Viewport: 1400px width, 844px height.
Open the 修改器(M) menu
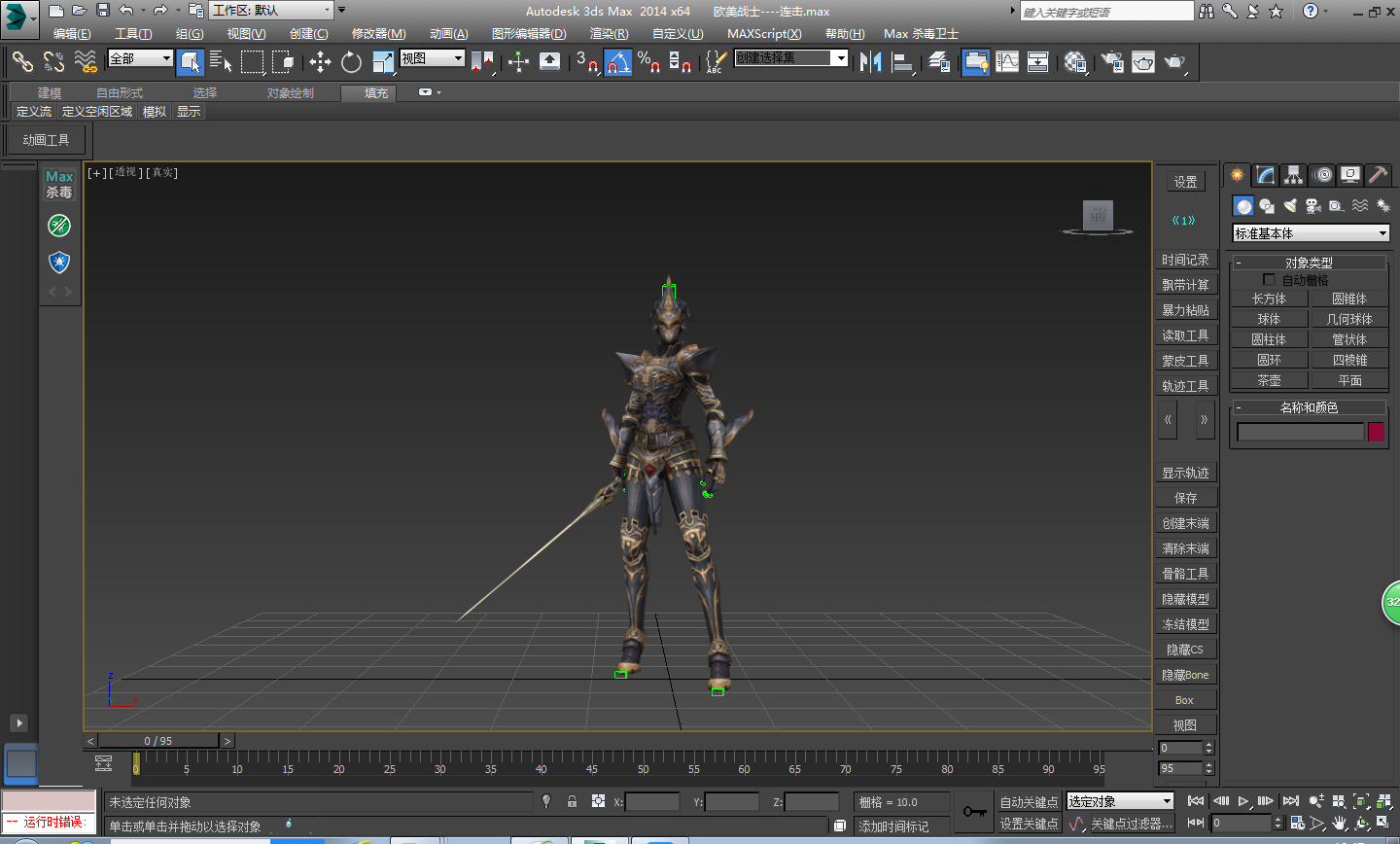pyautogui.click(x=378, y=34)
